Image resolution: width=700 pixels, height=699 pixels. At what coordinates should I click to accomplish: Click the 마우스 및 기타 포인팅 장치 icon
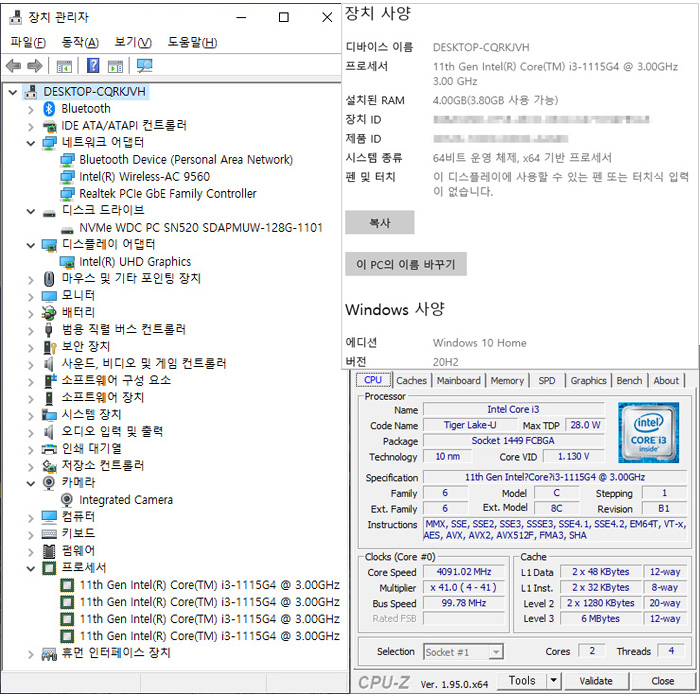[49, 279]
